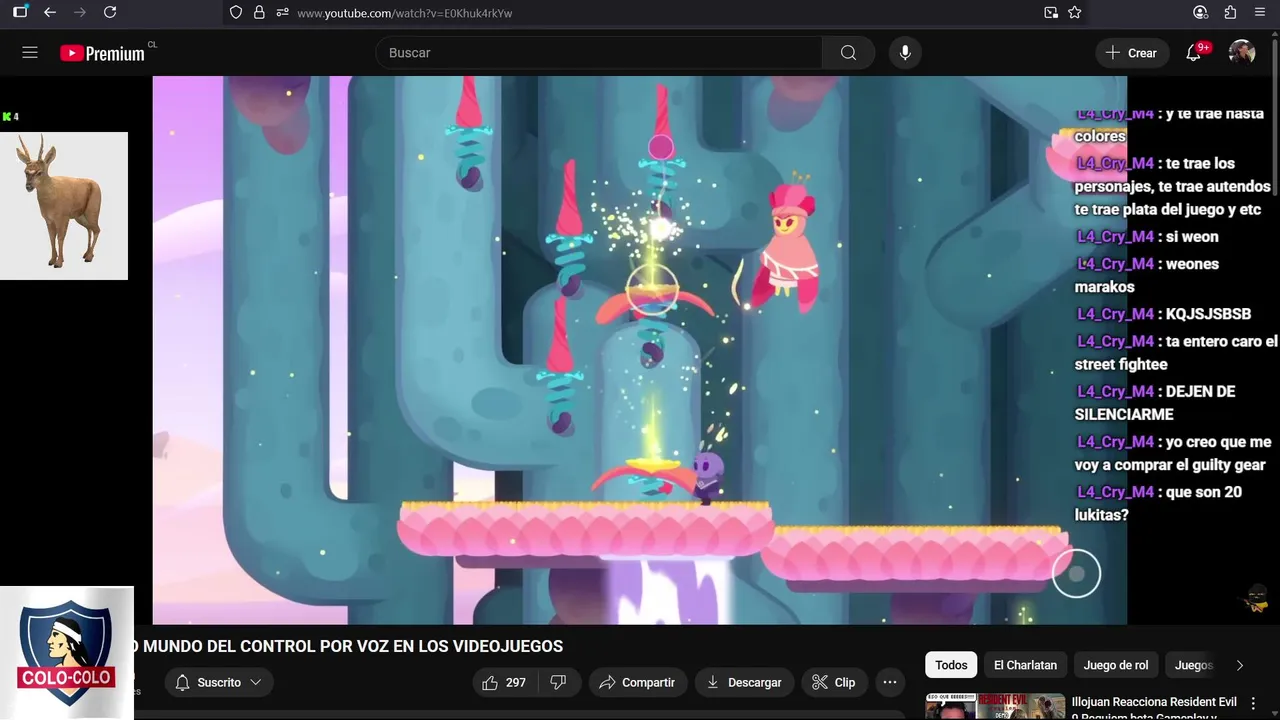1280x720 pixels.
Task: Open the browser extensions puzzle icon
Action: click(1230, 12)
